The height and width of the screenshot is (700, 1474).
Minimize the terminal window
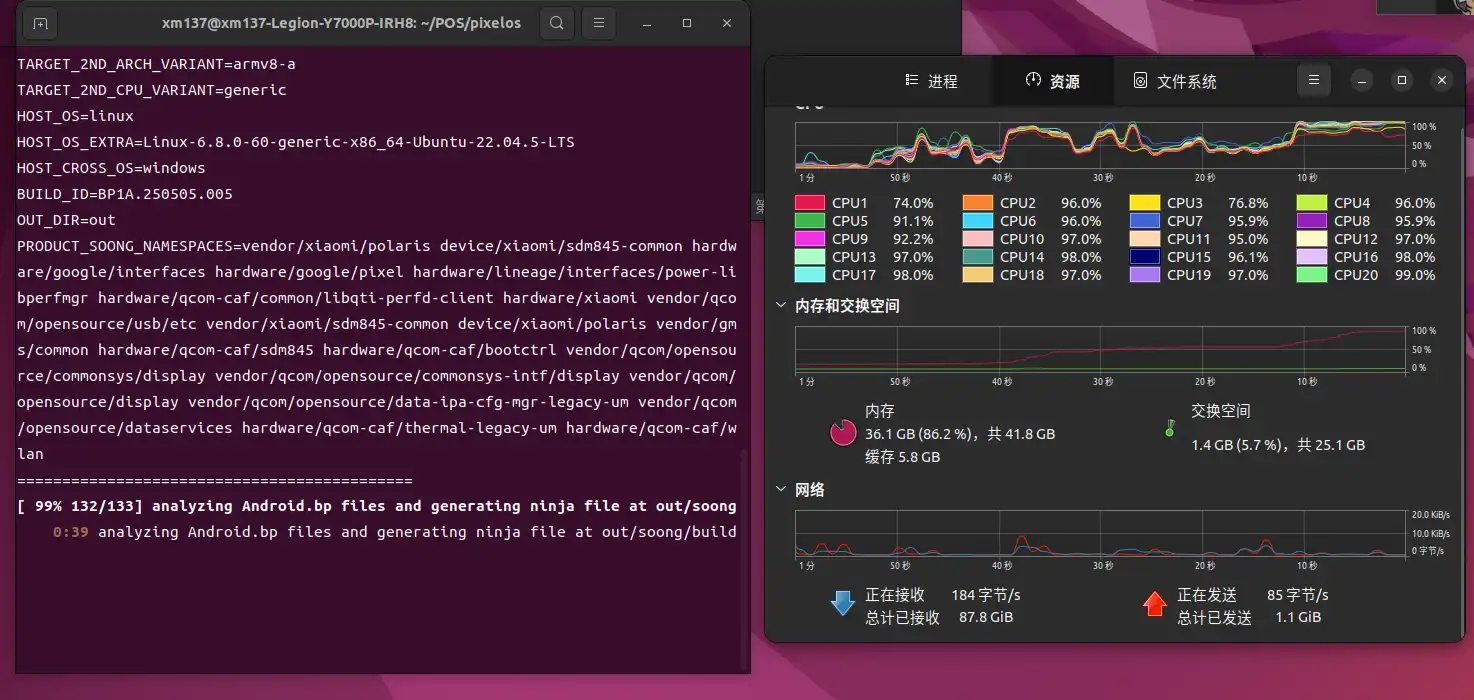tap(648, 23)
